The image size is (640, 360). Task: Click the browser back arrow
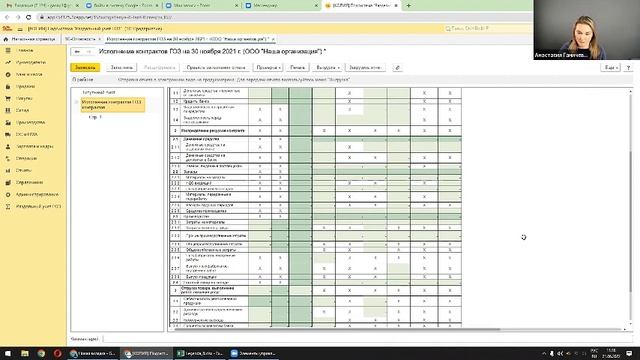click(7, 17)
